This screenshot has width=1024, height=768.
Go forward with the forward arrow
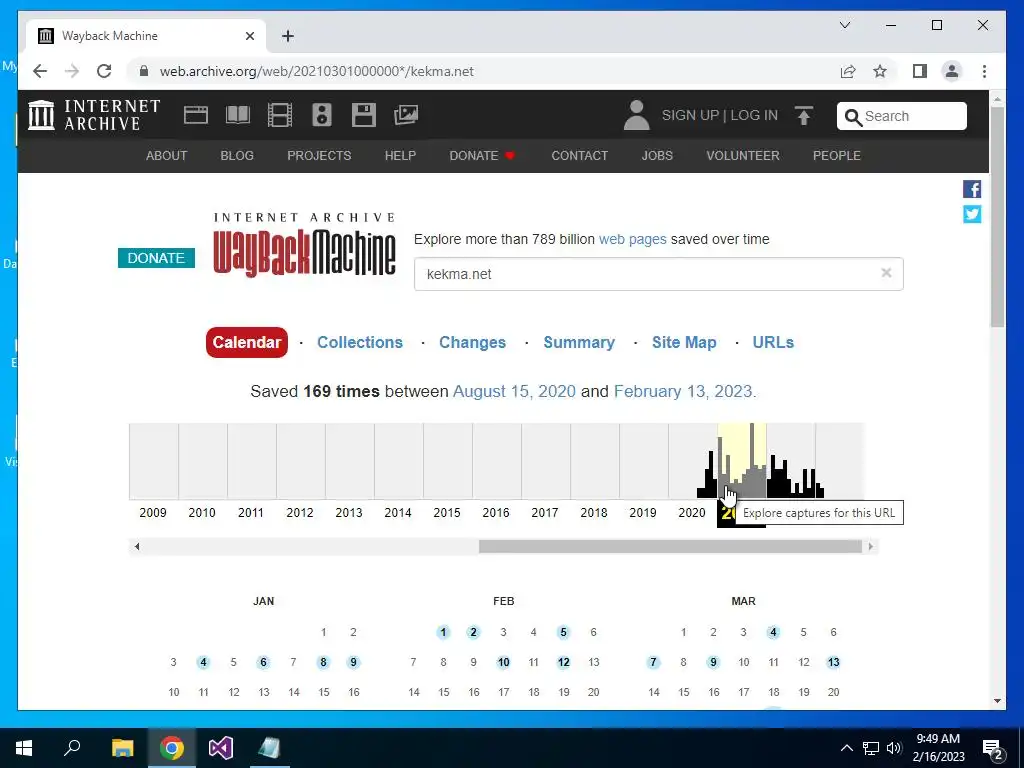coord(72,71)
